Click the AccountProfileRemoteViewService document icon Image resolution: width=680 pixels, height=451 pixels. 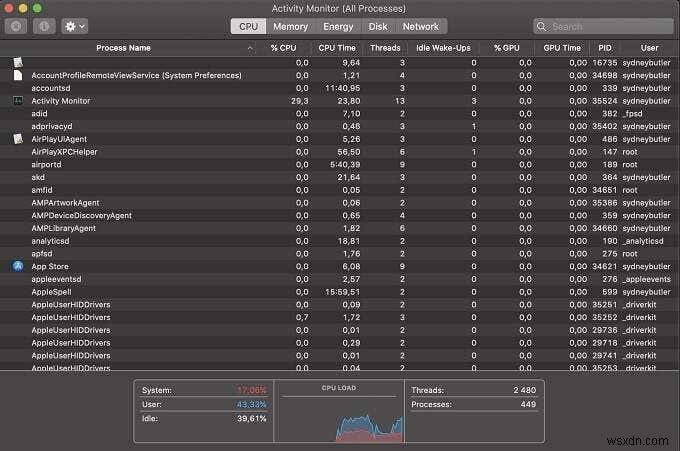coord(18,75)
